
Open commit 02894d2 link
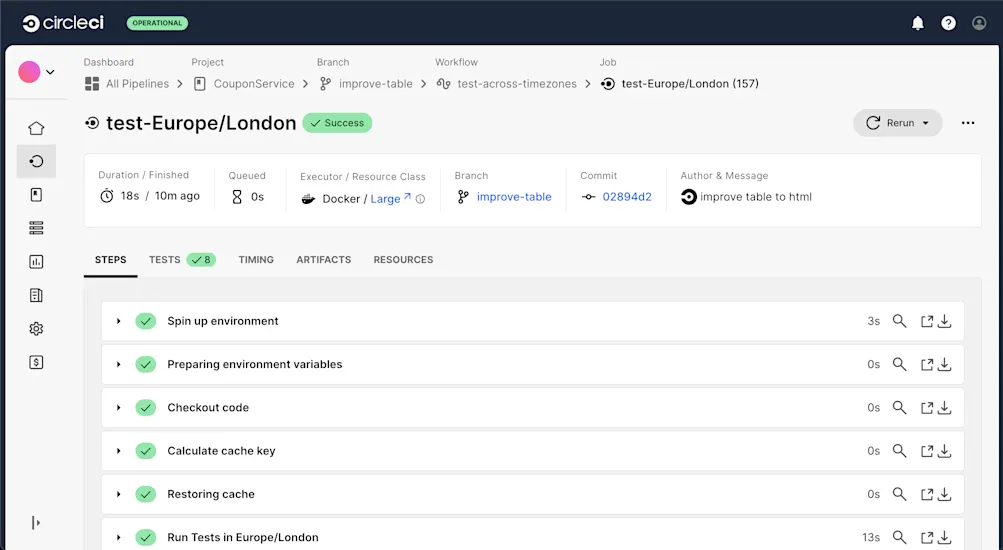coord(627,197)
